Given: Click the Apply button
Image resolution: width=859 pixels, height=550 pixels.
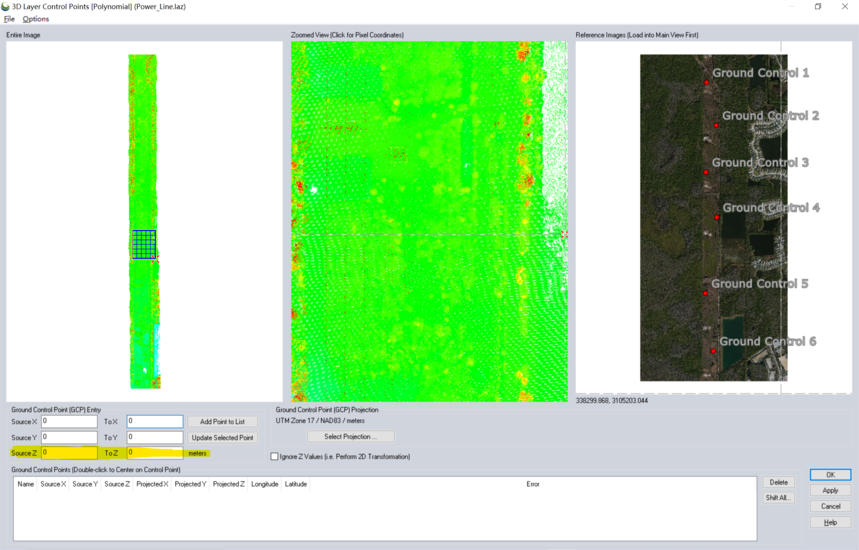Looking at the screenshot, I should (x=831, y=490).
